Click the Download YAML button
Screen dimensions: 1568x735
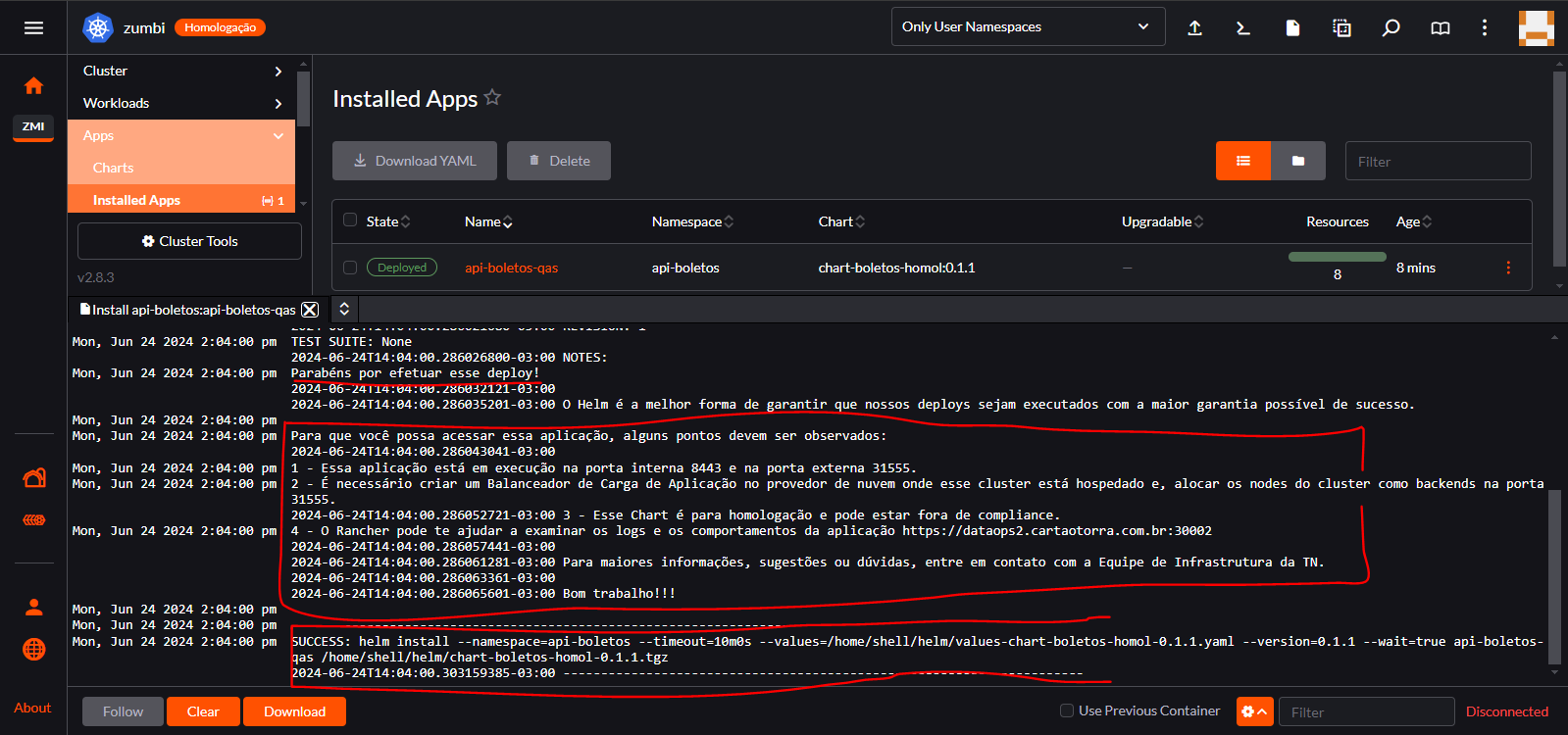click(414, 161)
